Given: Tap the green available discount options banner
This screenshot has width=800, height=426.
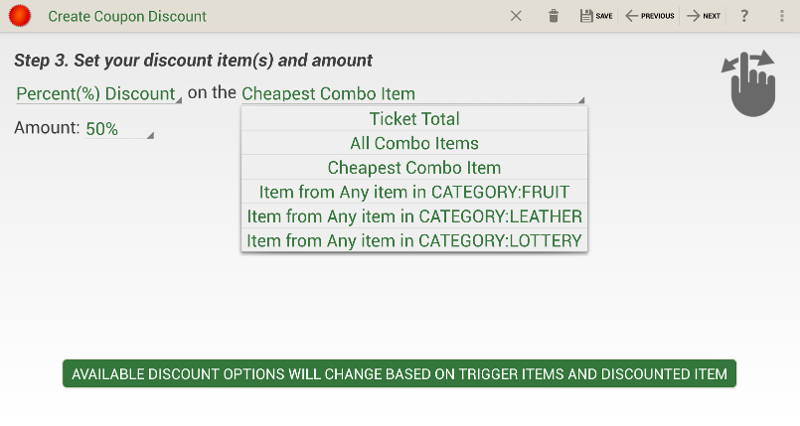Looking at the screenshot, I should 399,373.
